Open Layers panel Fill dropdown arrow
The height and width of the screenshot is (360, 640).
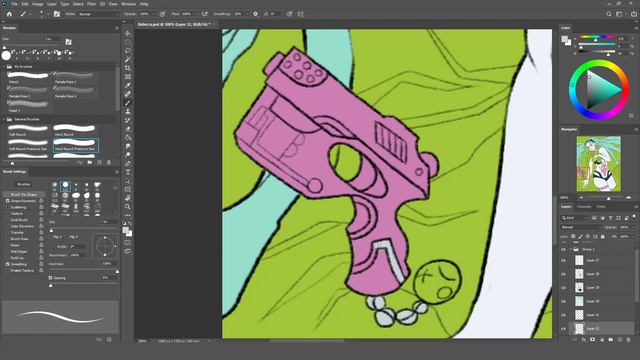click(x=633, y=237)
